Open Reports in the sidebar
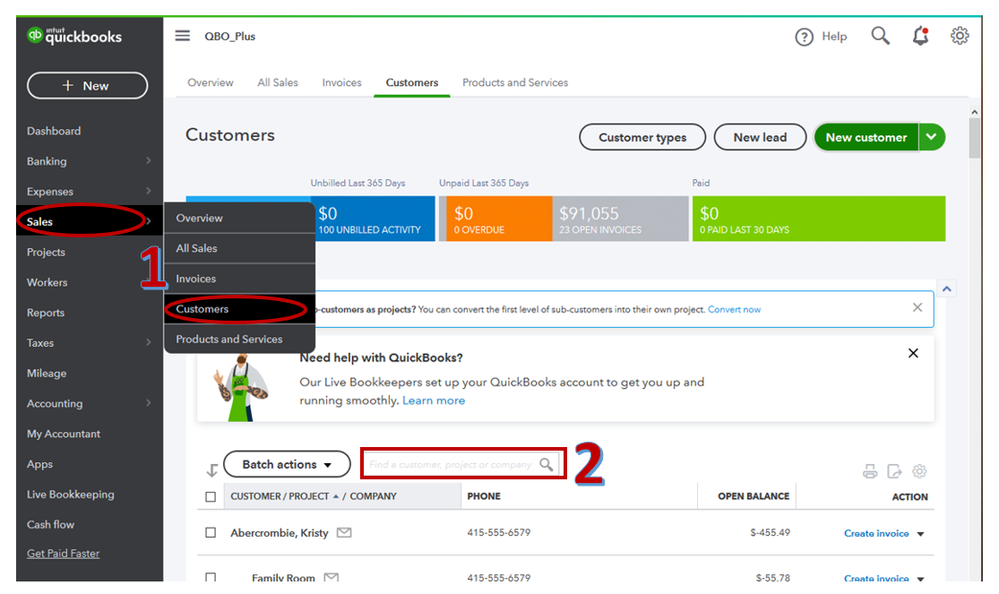Image resolution: width=999 pixels, height=594 pixels. [x=45, y=312]
